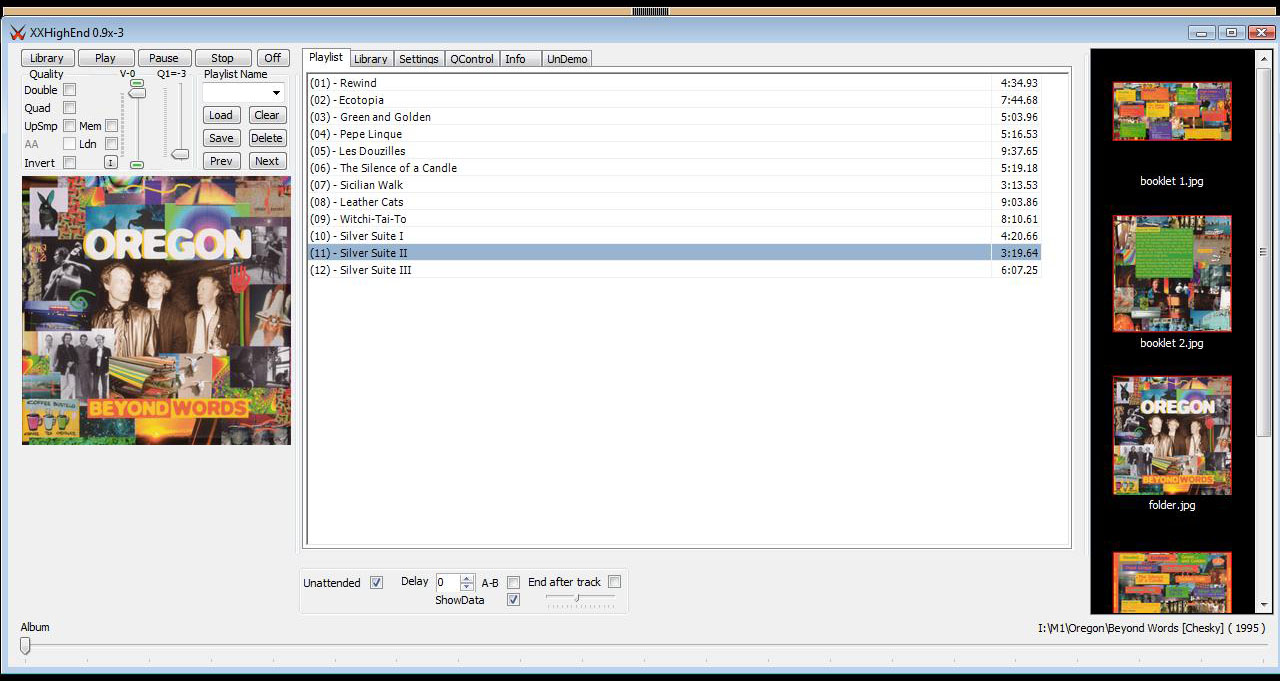Image resolution: width=1280 pixels, height=681 pixels.
Task: Save the current playlist
Action: tap(221, 138)
